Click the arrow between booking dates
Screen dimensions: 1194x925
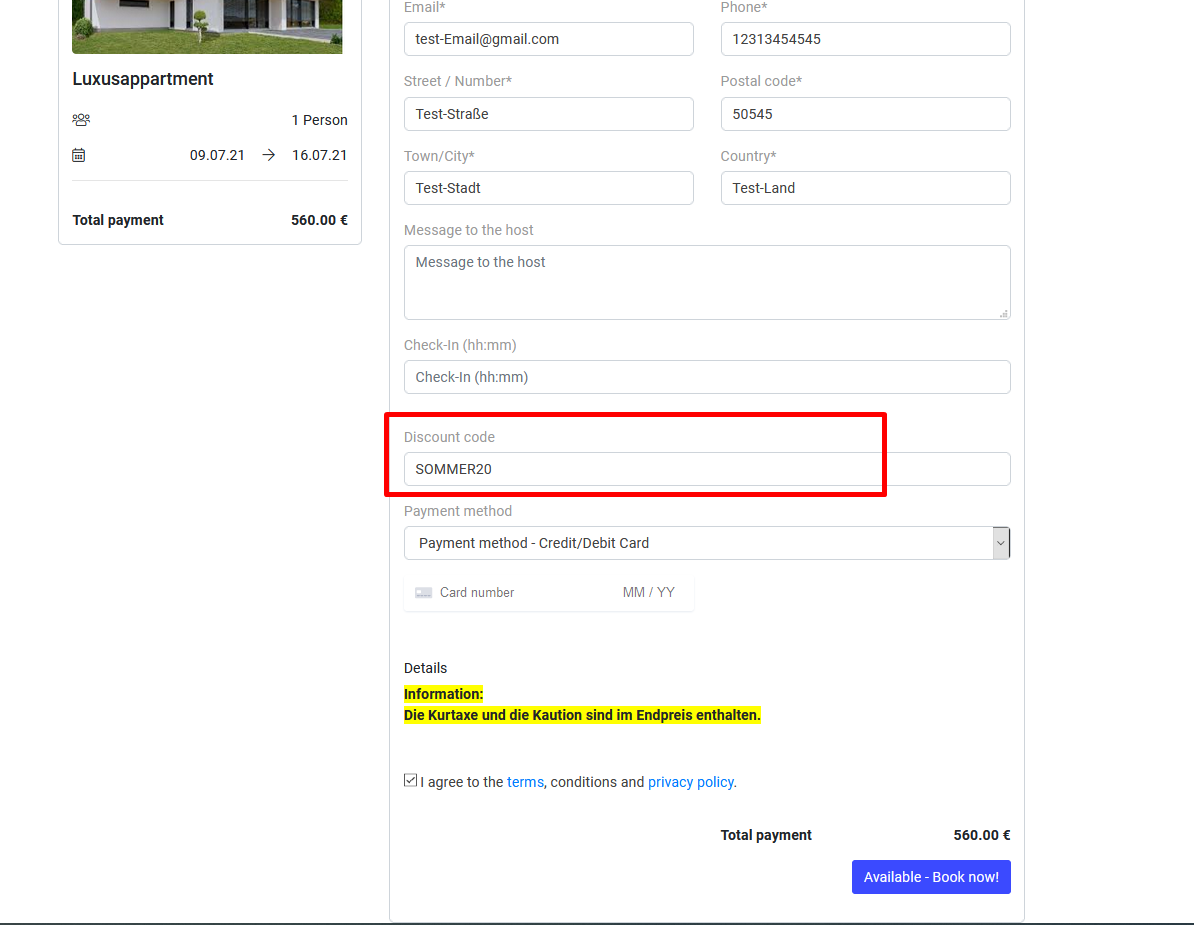pos(268,155)
